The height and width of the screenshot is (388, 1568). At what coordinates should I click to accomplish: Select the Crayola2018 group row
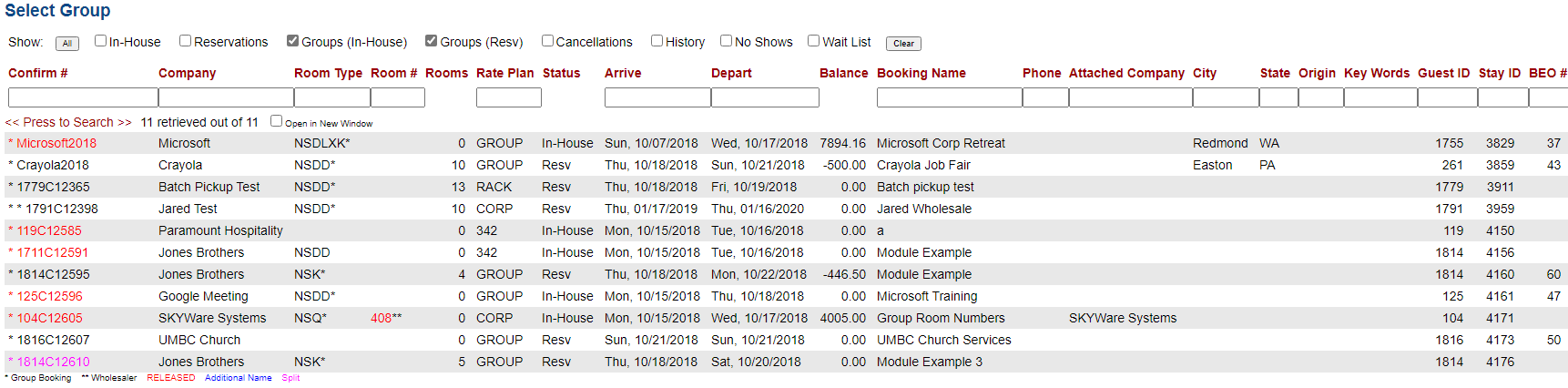(x=786, y=165)
